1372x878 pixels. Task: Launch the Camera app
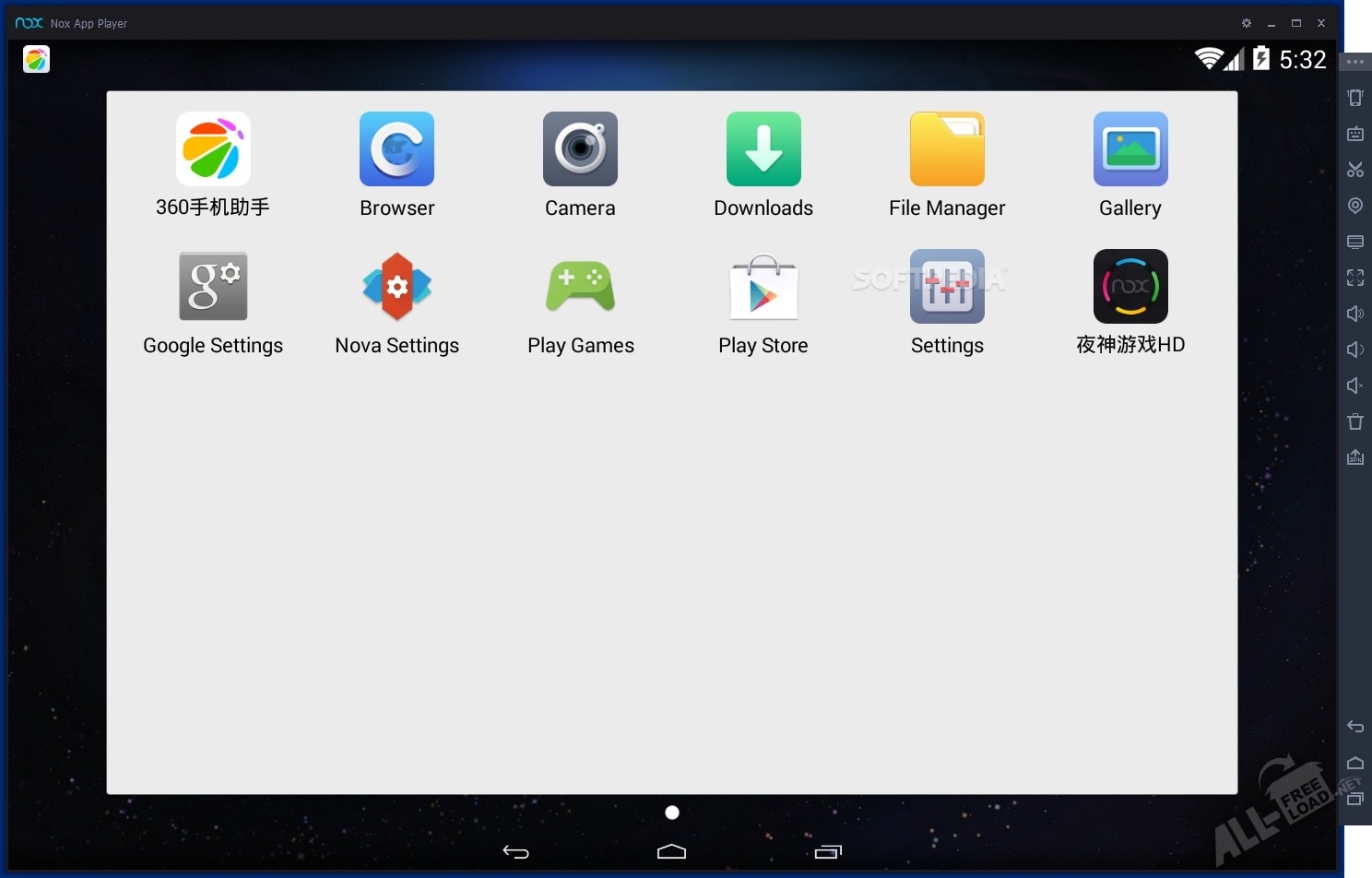pos(580,149)
